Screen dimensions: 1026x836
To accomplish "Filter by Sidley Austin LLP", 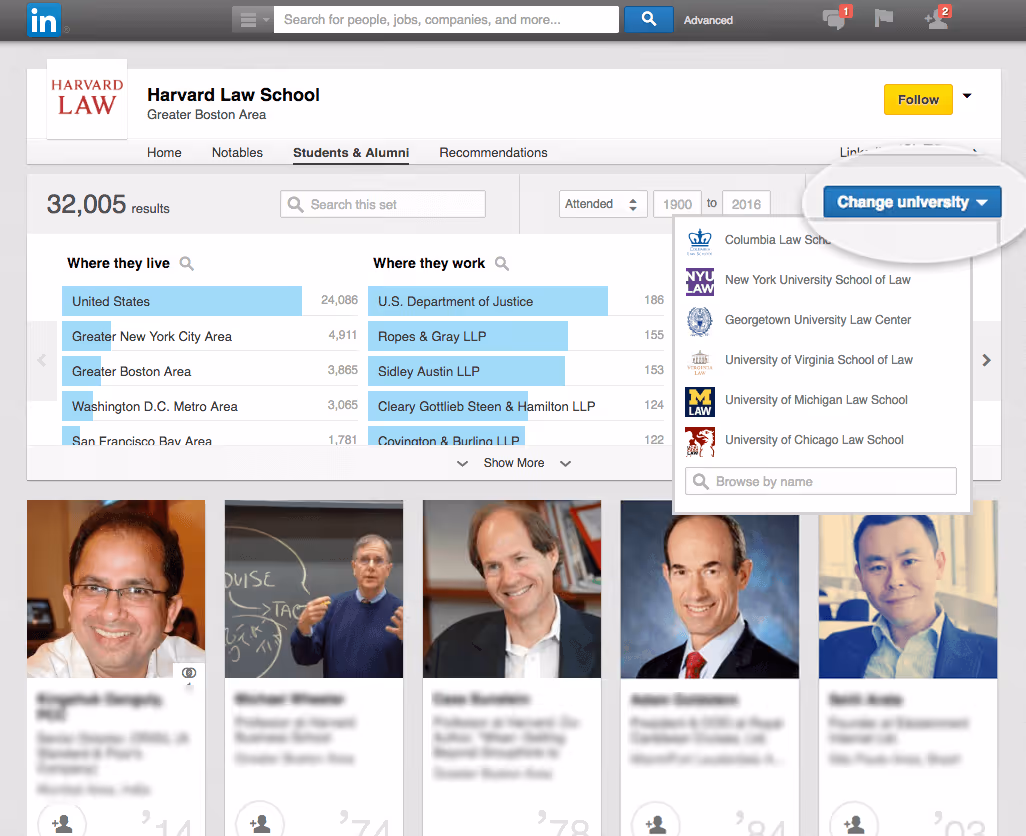I will (x=516, y=371).
